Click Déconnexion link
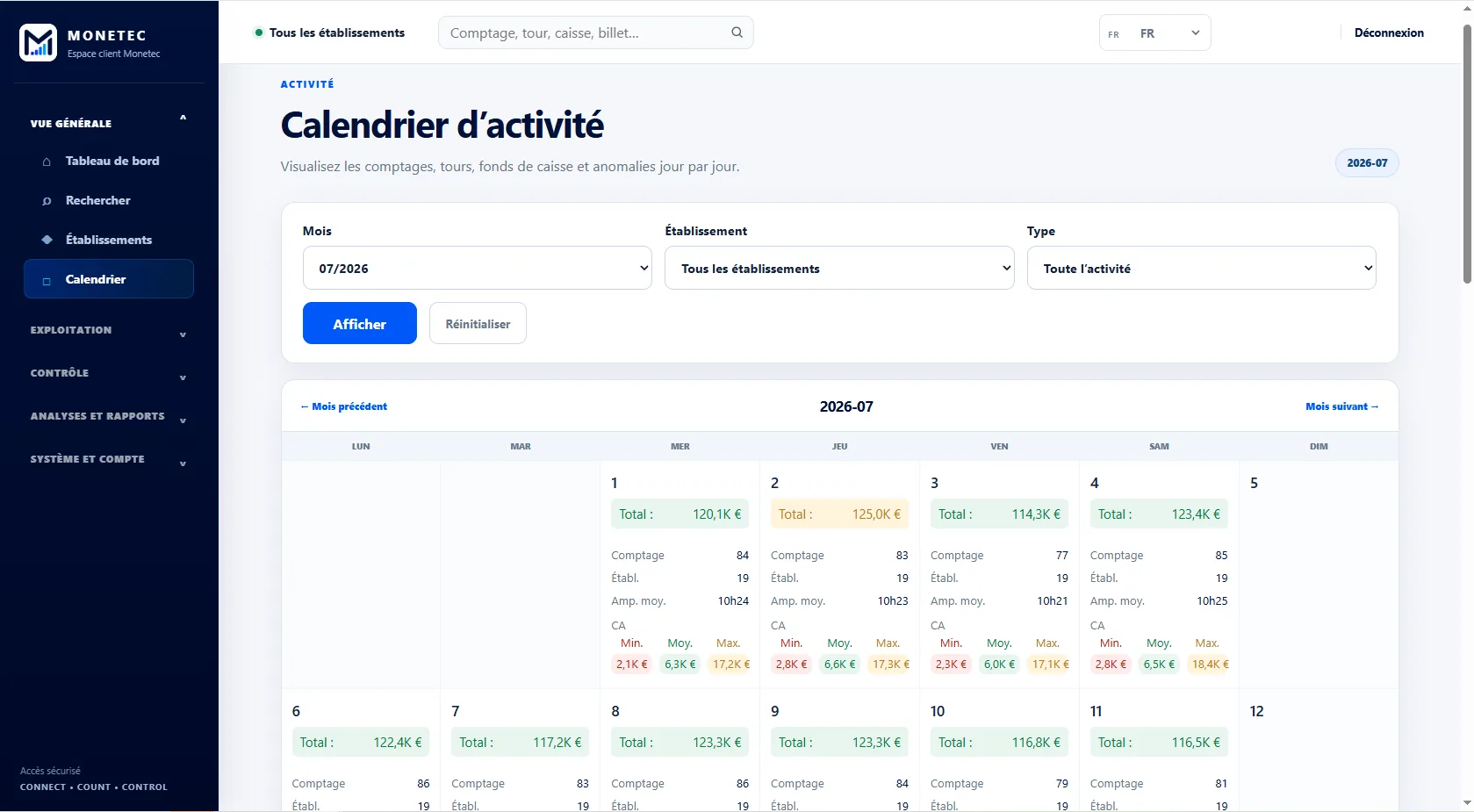Screen dimensions: 1474x812 [1389, 32]
